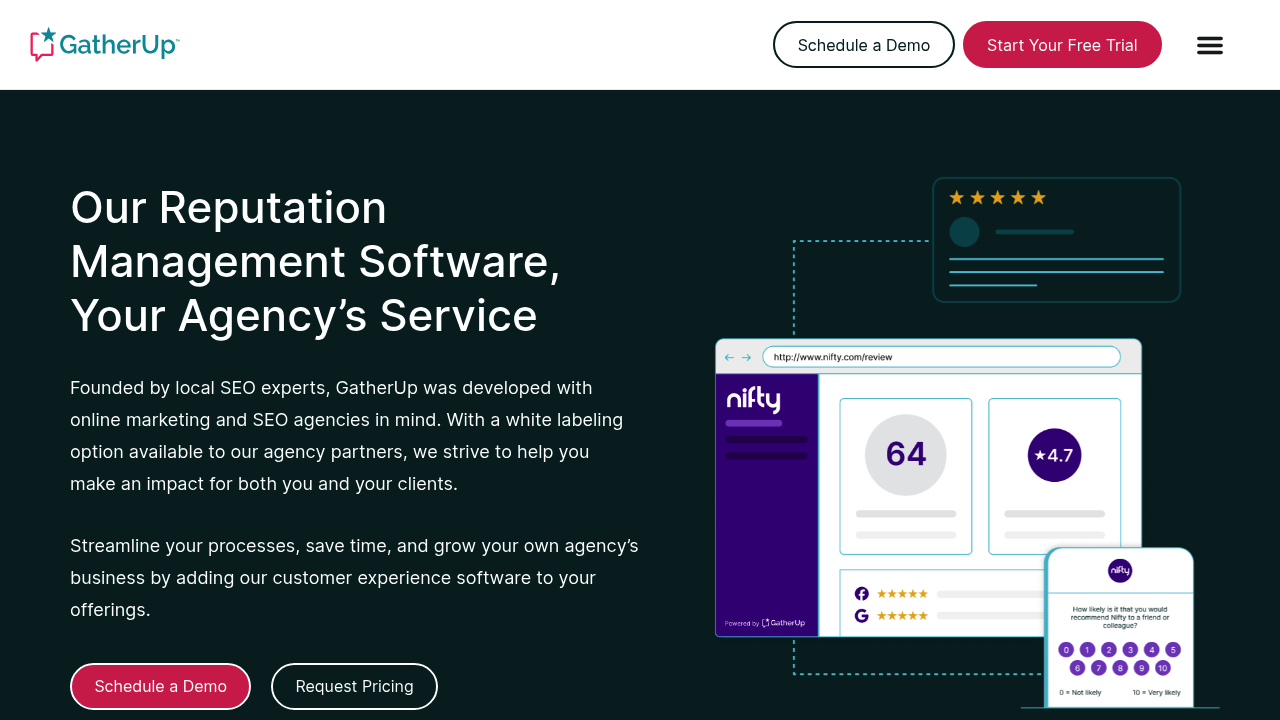Click the nifty.com/review address bar
The height and width of the screenshot is (720, 1280).
(940, 357)
